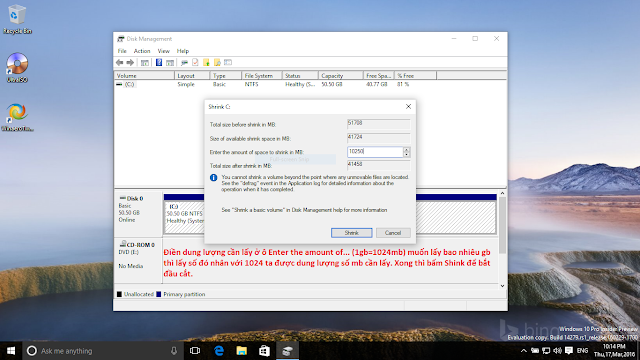Screen dimensions: 640x360
Task: Click the yellow folder with green arrow icon
Action: coord(206,62)
